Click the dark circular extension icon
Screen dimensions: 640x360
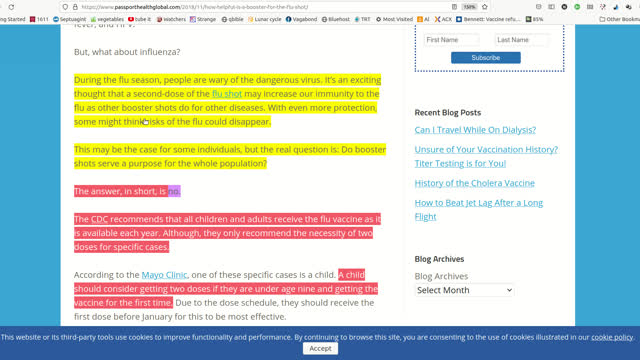(x=564, y=7)
